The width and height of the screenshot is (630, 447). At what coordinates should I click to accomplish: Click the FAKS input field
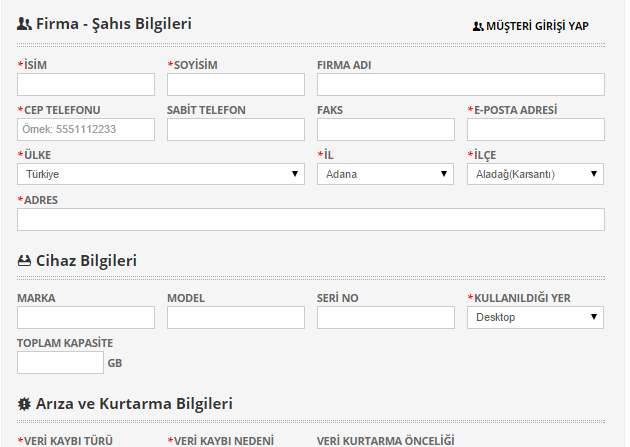pos(386,129)
